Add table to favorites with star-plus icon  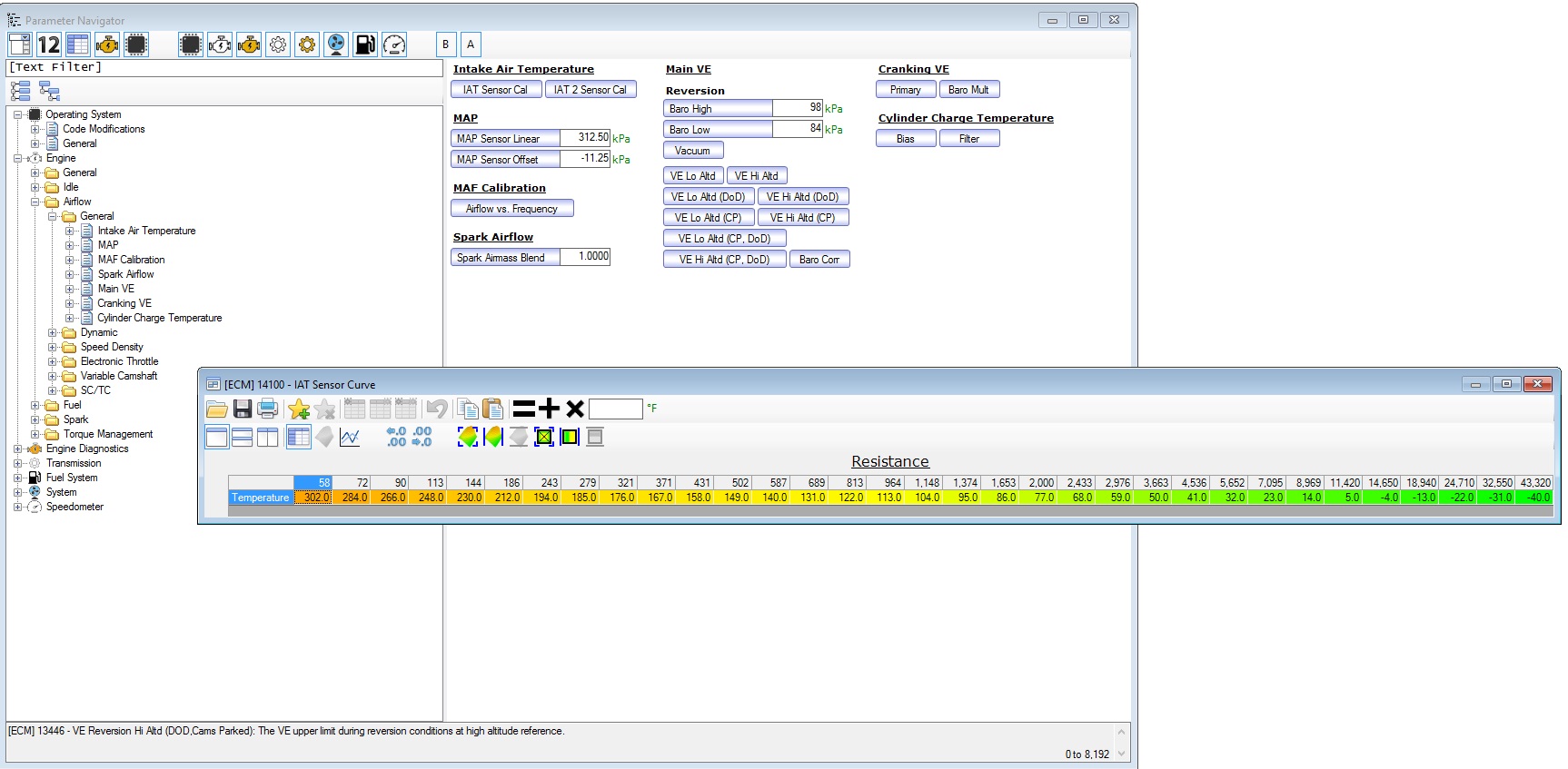299,409
